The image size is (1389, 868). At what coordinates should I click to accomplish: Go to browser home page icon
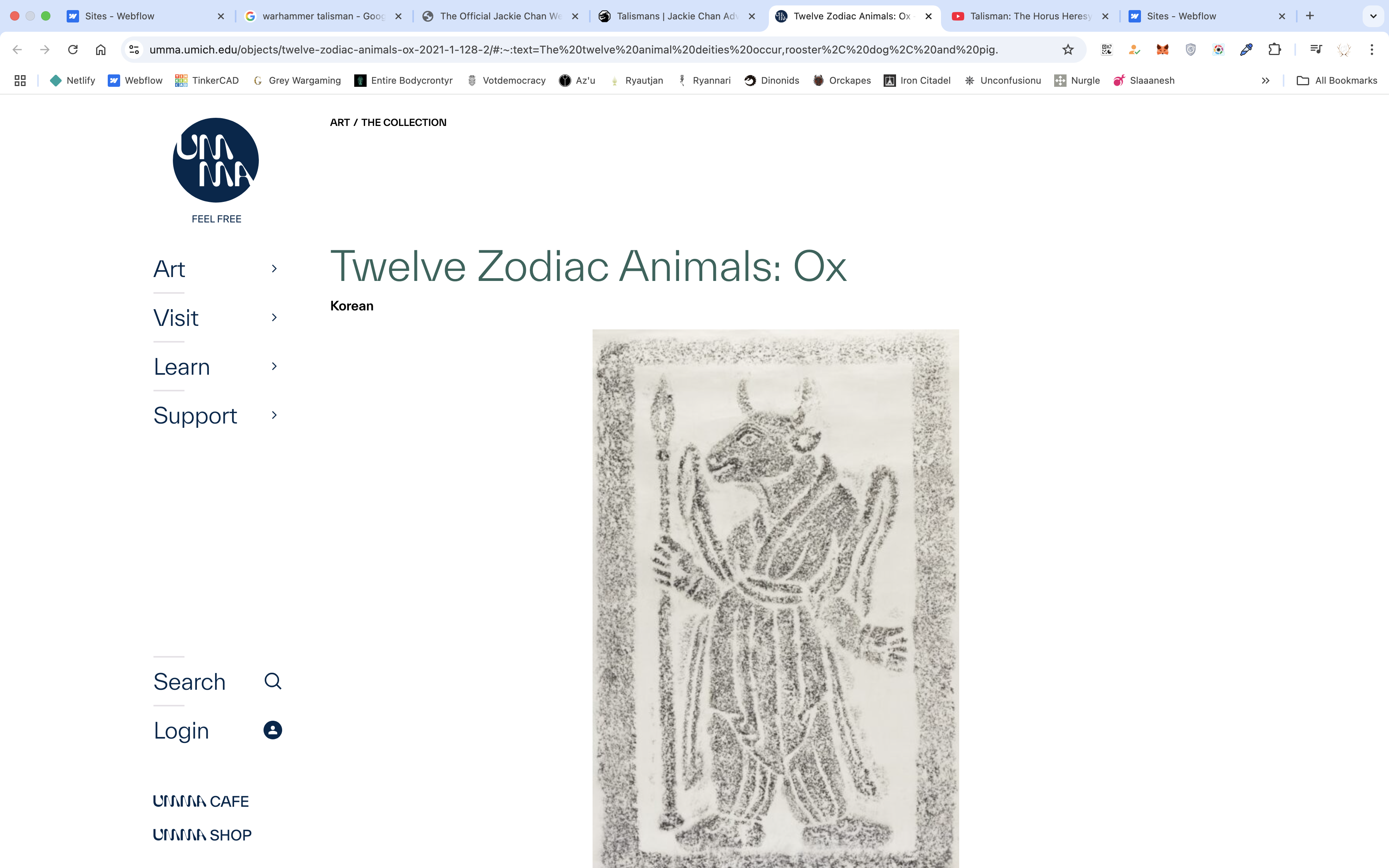coord(100,49)
